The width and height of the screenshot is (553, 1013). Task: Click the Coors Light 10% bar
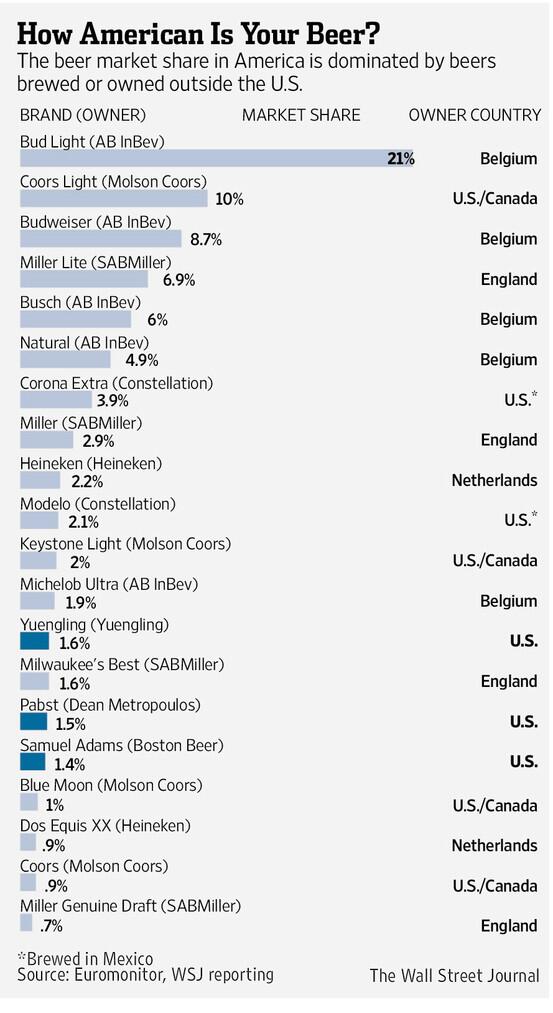click(114, 199)
